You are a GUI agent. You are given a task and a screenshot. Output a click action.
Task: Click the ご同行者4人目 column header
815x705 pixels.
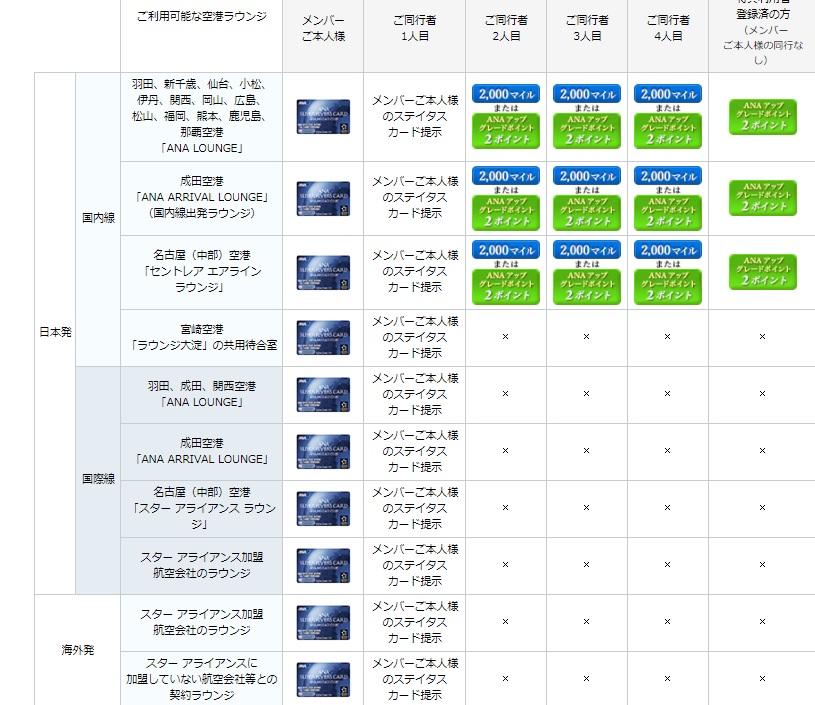pos(668,28)
